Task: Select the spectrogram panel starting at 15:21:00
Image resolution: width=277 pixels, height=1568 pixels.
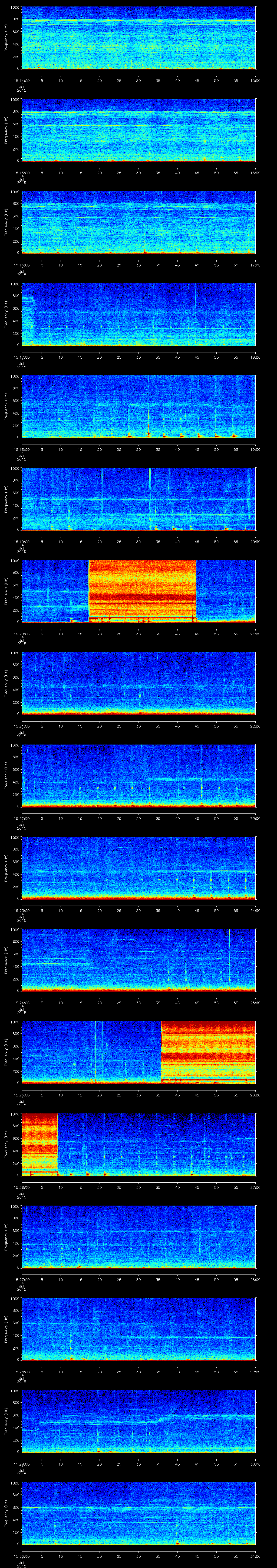Action: 138,683
